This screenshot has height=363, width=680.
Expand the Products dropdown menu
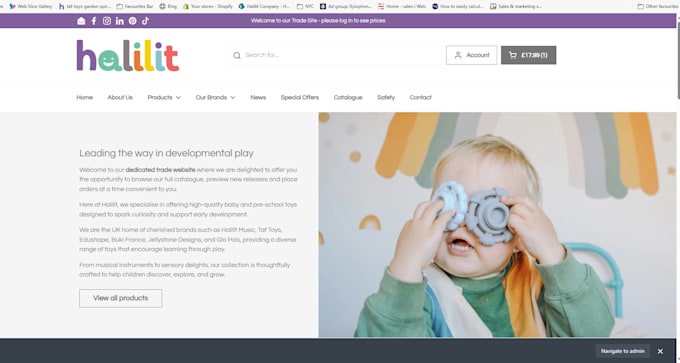tap(164, 98)
